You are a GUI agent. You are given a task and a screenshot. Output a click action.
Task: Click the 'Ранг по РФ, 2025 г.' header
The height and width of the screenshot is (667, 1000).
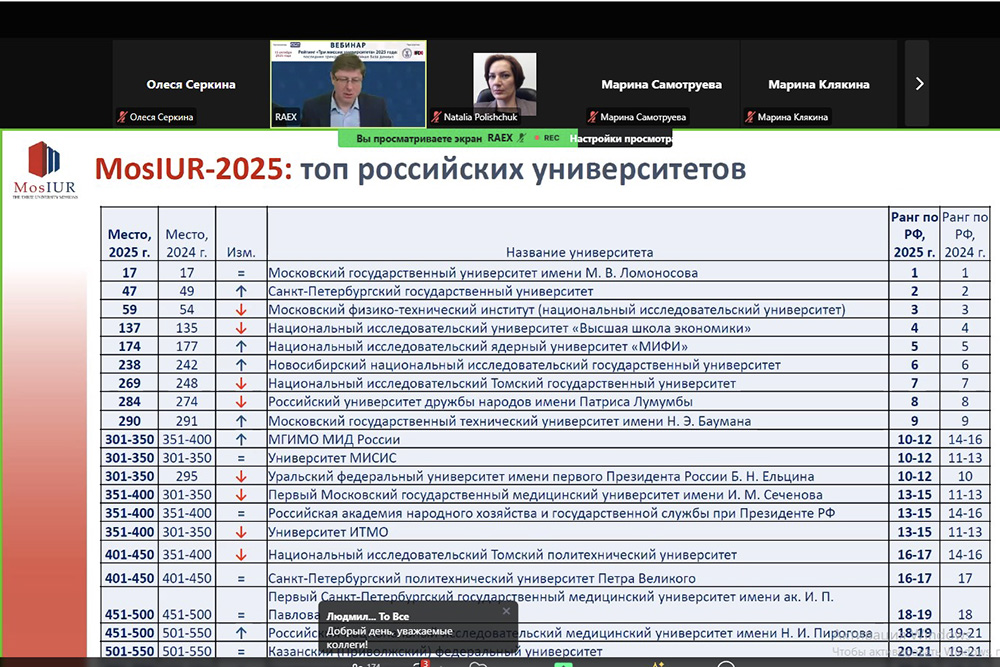tap(913, 235)
